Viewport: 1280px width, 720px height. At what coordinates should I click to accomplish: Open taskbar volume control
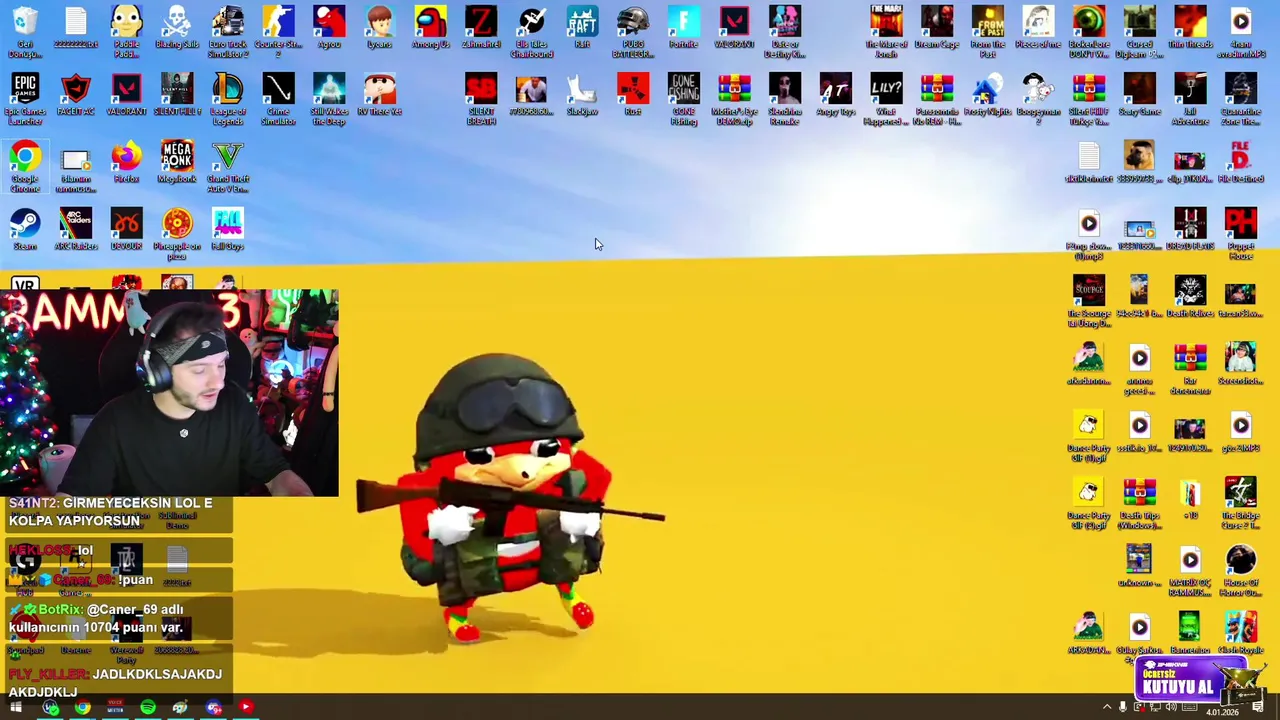(x=1171, y=708)
